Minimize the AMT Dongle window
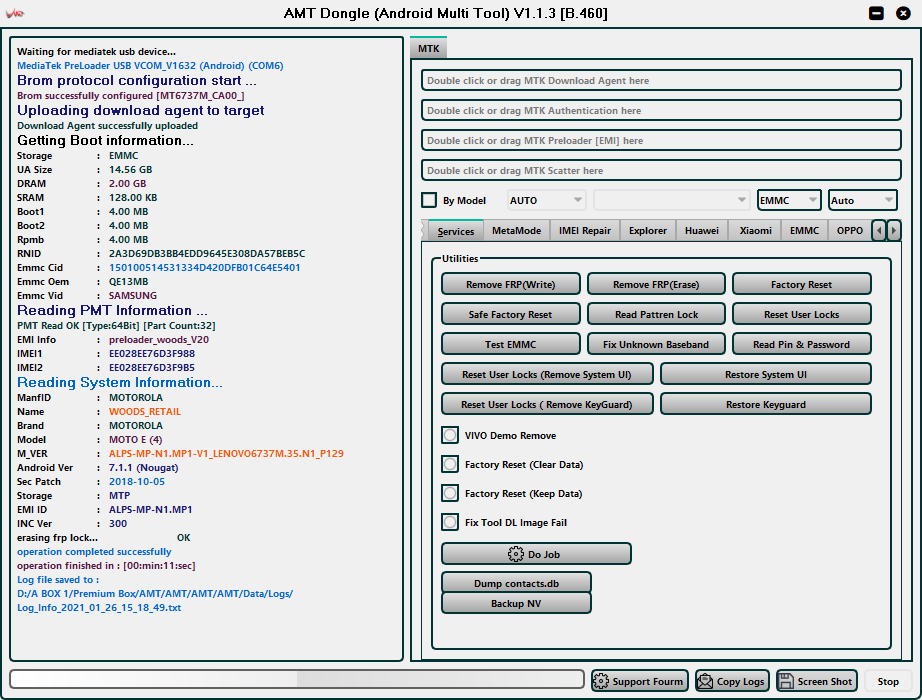922x700 pixels. pos(876,13)
